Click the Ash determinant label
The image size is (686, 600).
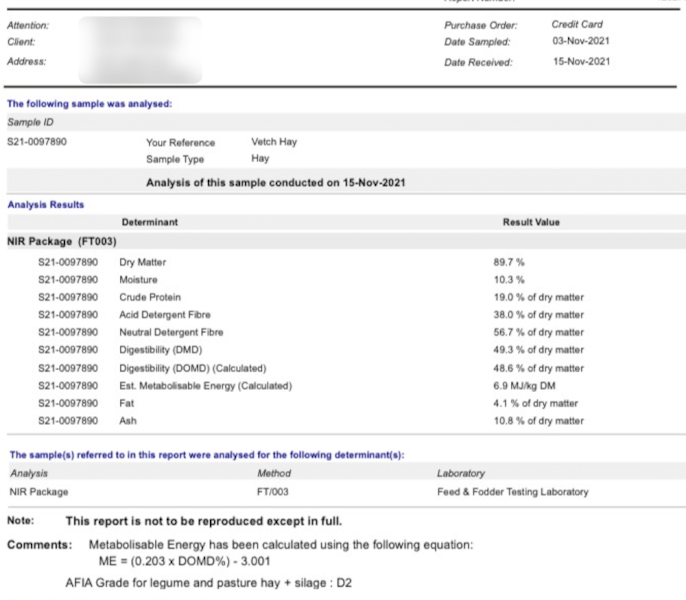(x=128, y=421)
